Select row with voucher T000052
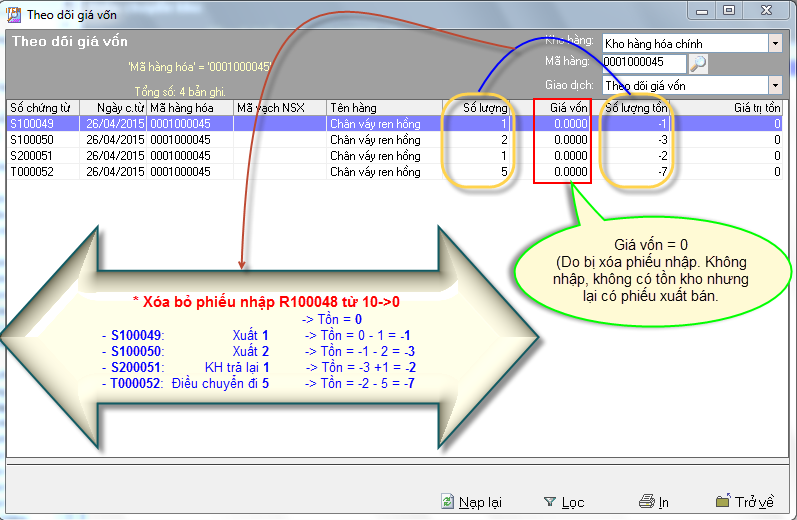The image size is (797, 520). [40, 172]
